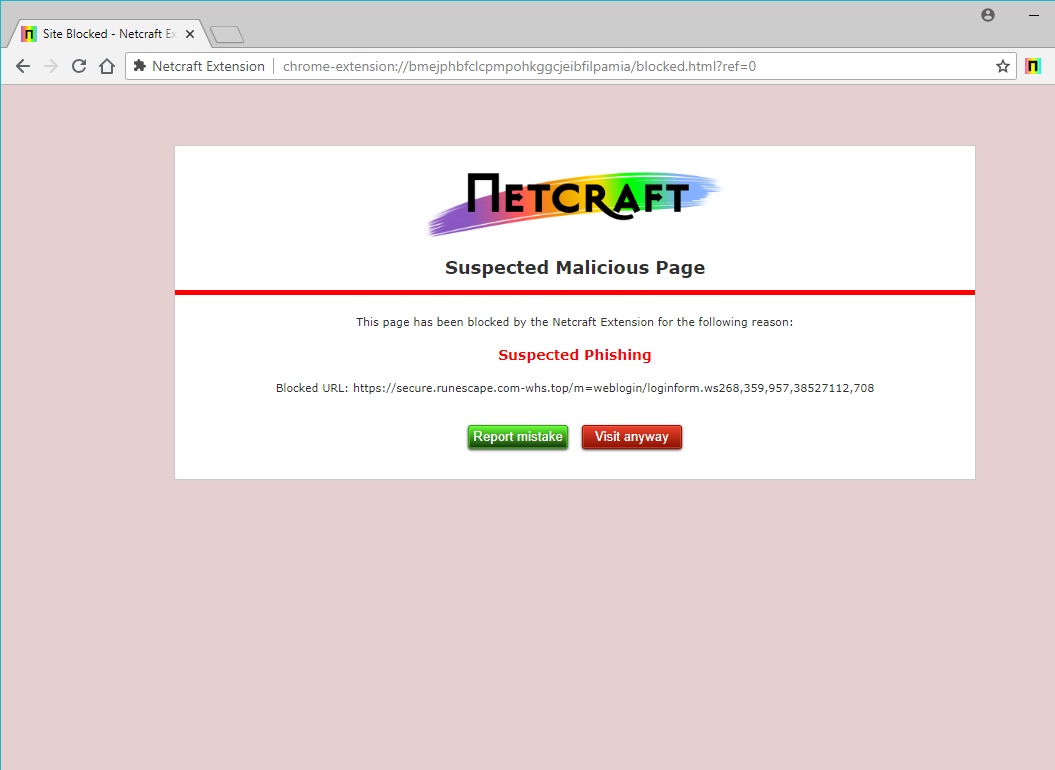Open the Netcraft extension toolbar icon
Viewport: 1055px width, 770px height.
pos(1033,66)
